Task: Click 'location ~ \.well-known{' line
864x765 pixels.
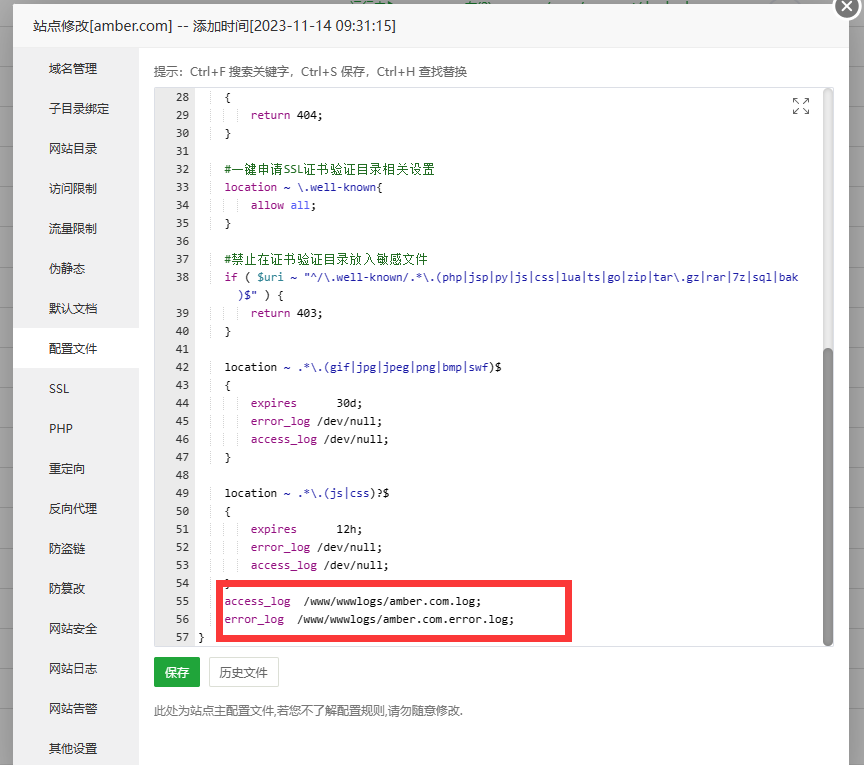Action: click(x=303, y=187)
